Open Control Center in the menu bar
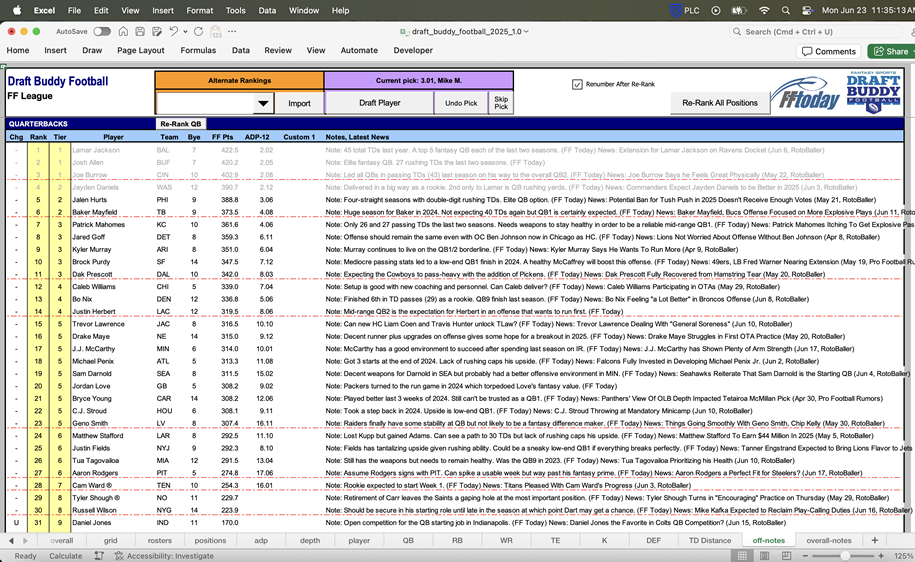915x562 pixels. (x=808, y=11)
